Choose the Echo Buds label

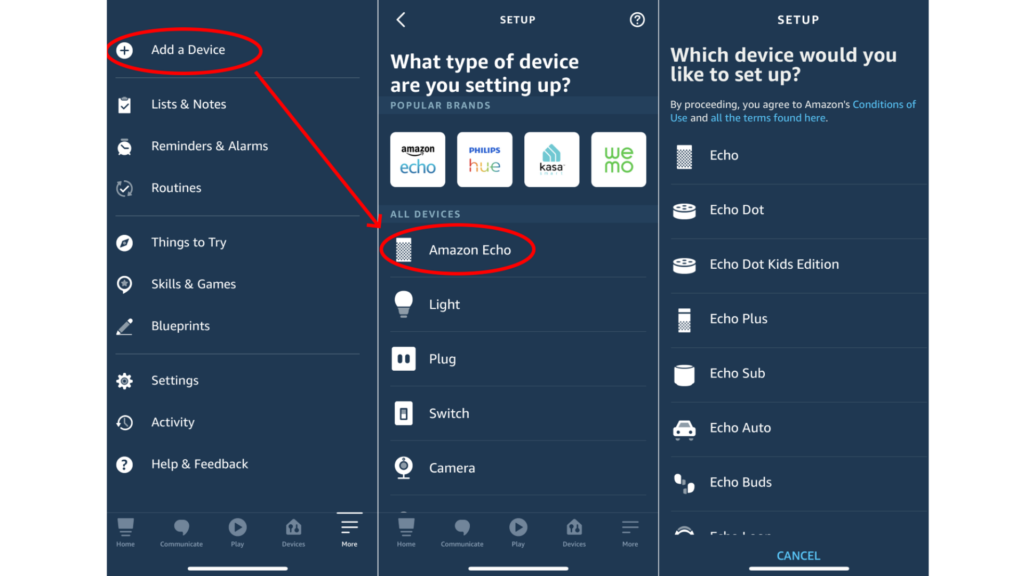tap(741, 483)
